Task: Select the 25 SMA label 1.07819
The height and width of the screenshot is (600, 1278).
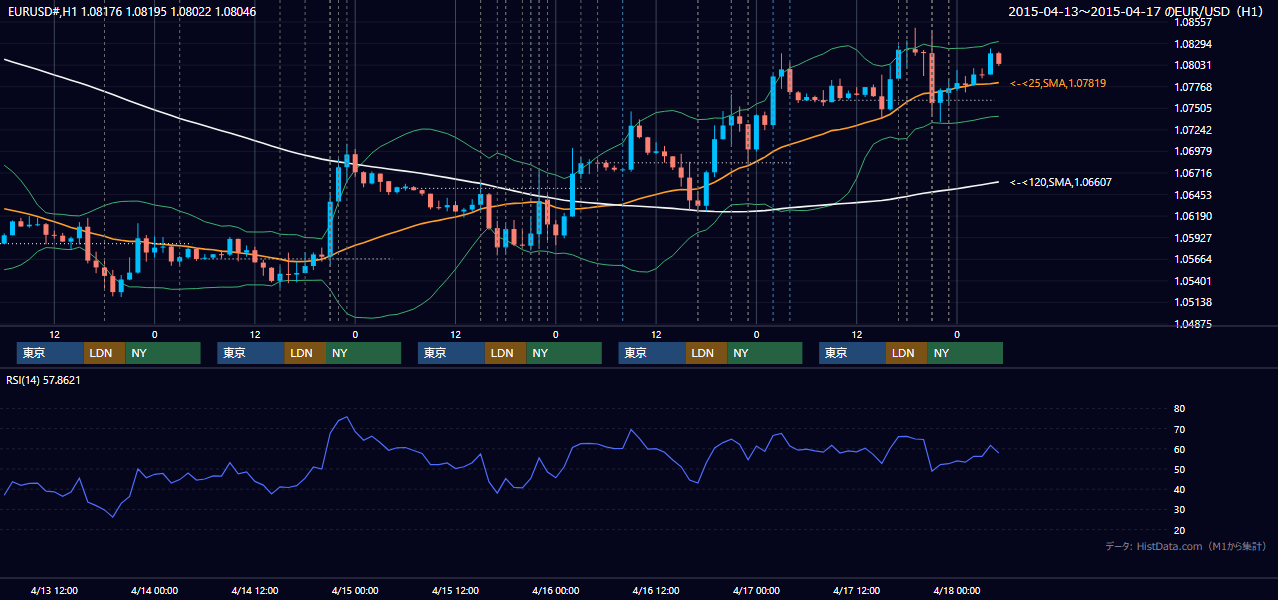Action: (1058, 83)
